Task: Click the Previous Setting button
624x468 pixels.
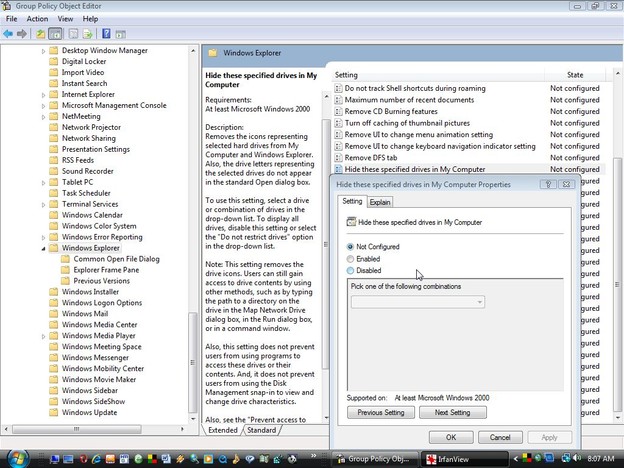Action: (x=381, y=413)
